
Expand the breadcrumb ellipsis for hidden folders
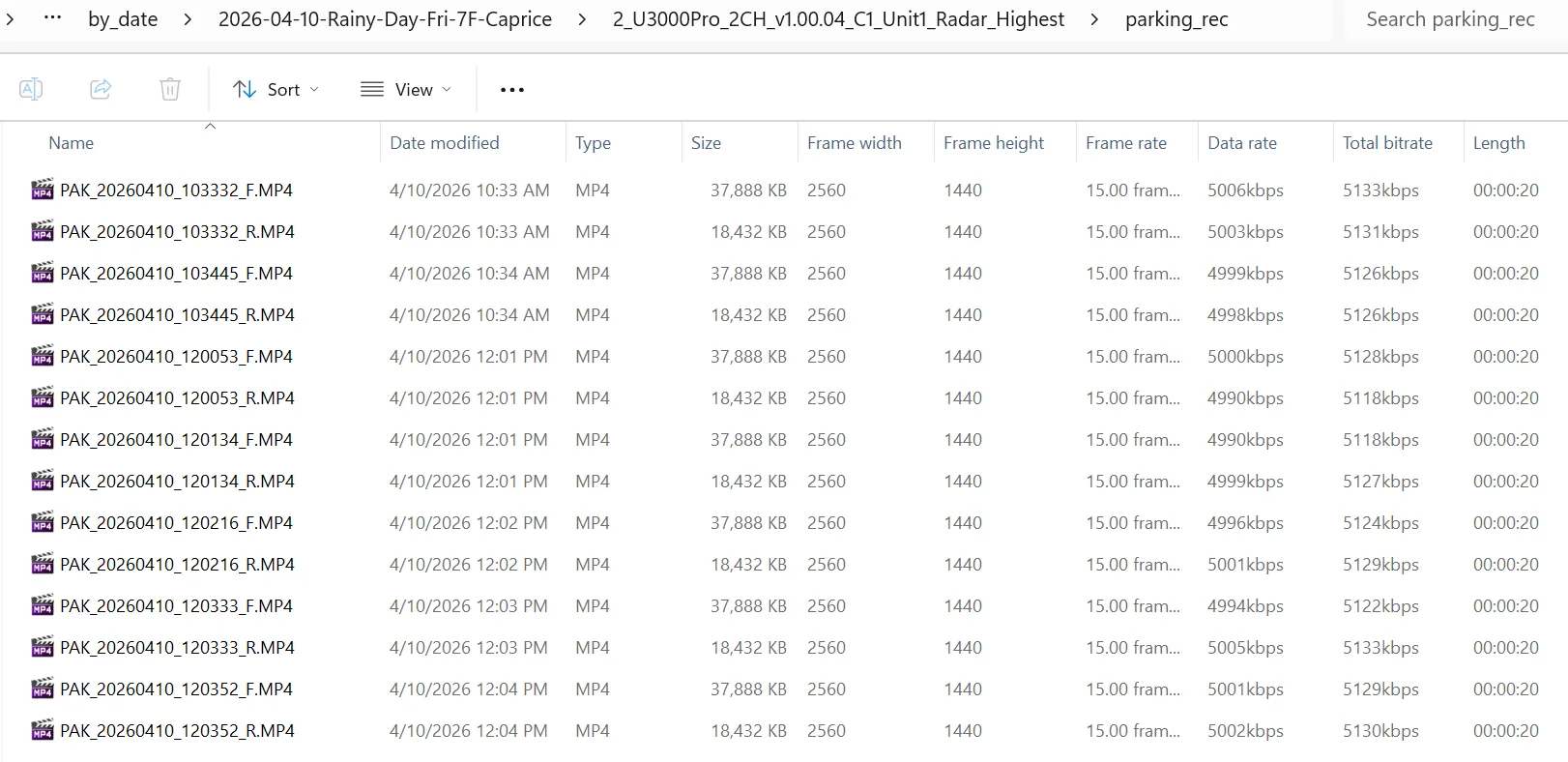click(53, 19)
